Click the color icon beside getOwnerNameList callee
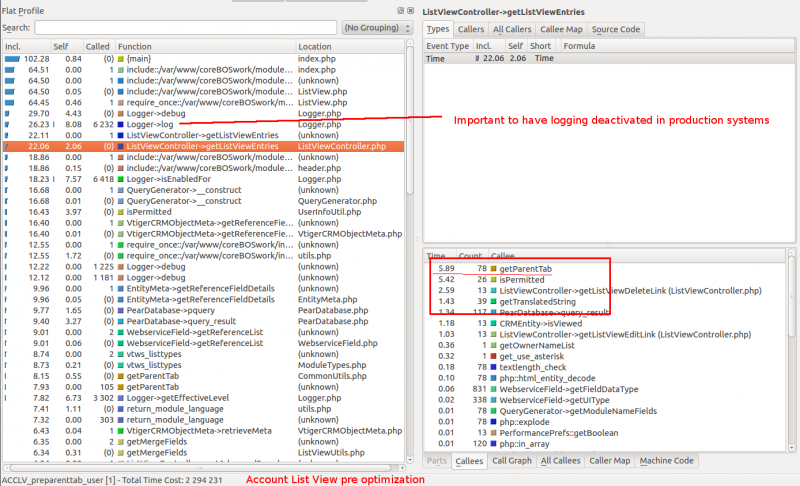This screenshot has width=800, height=486. pos(493,345)
